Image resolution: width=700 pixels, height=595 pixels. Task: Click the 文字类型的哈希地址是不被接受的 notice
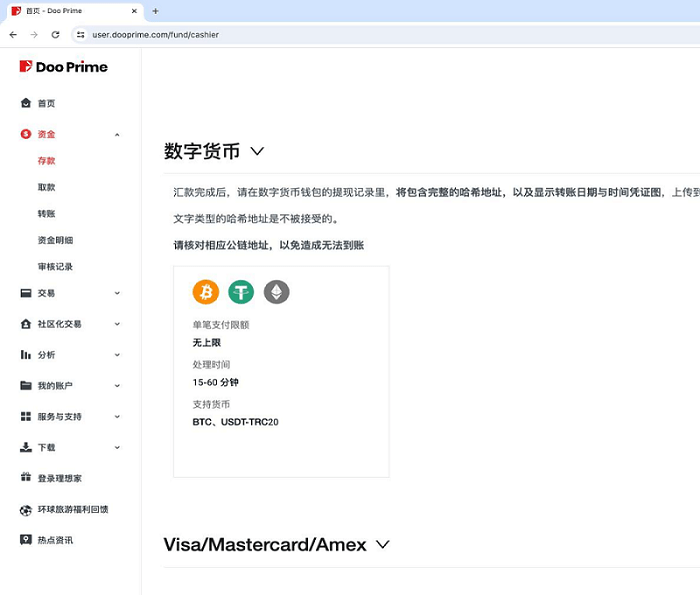click(256, 219)
